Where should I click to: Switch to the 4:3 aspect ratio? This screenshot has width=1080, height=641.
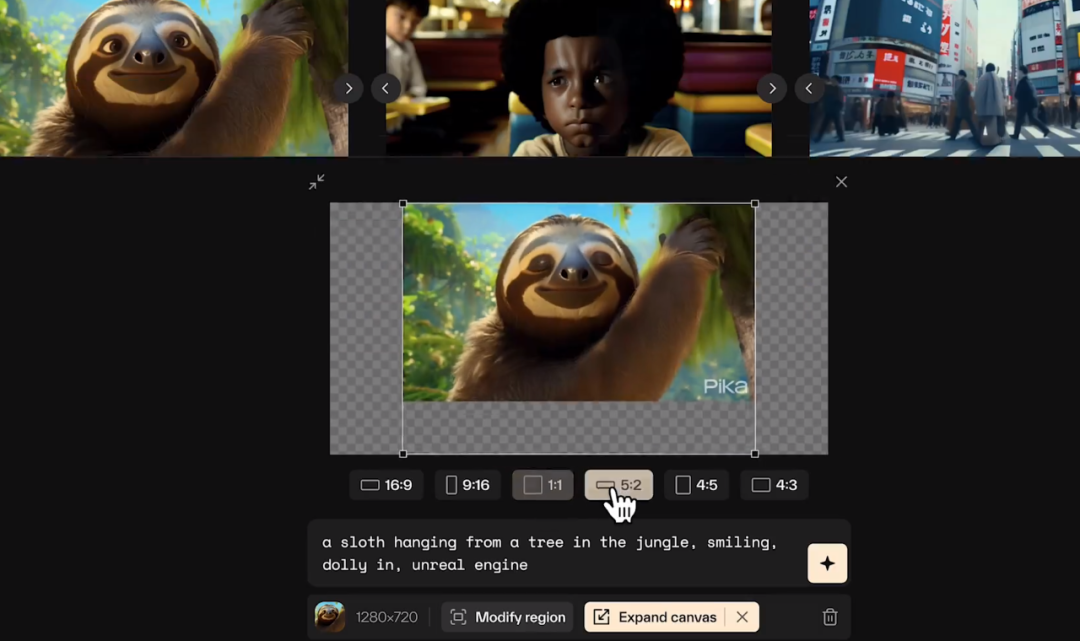[773, 485]
